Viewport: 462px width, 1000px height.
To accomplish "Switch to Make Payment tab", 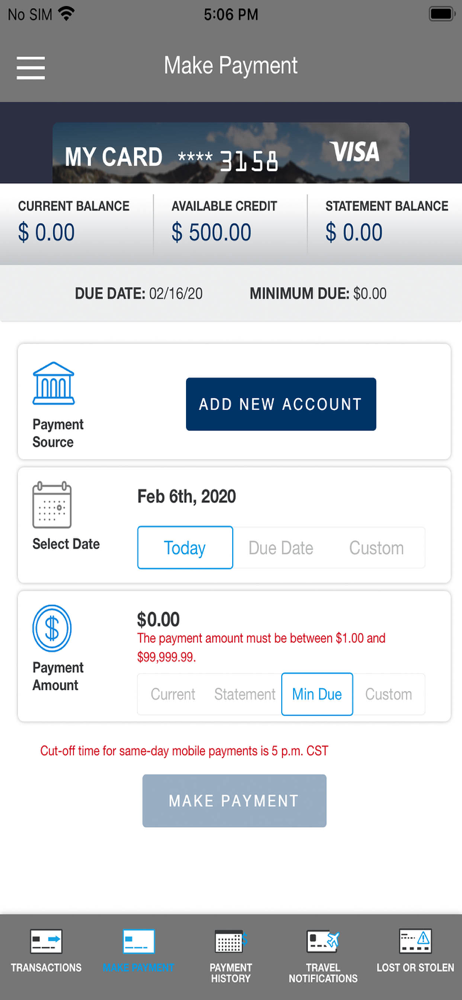I will click(x=138, y=950).
